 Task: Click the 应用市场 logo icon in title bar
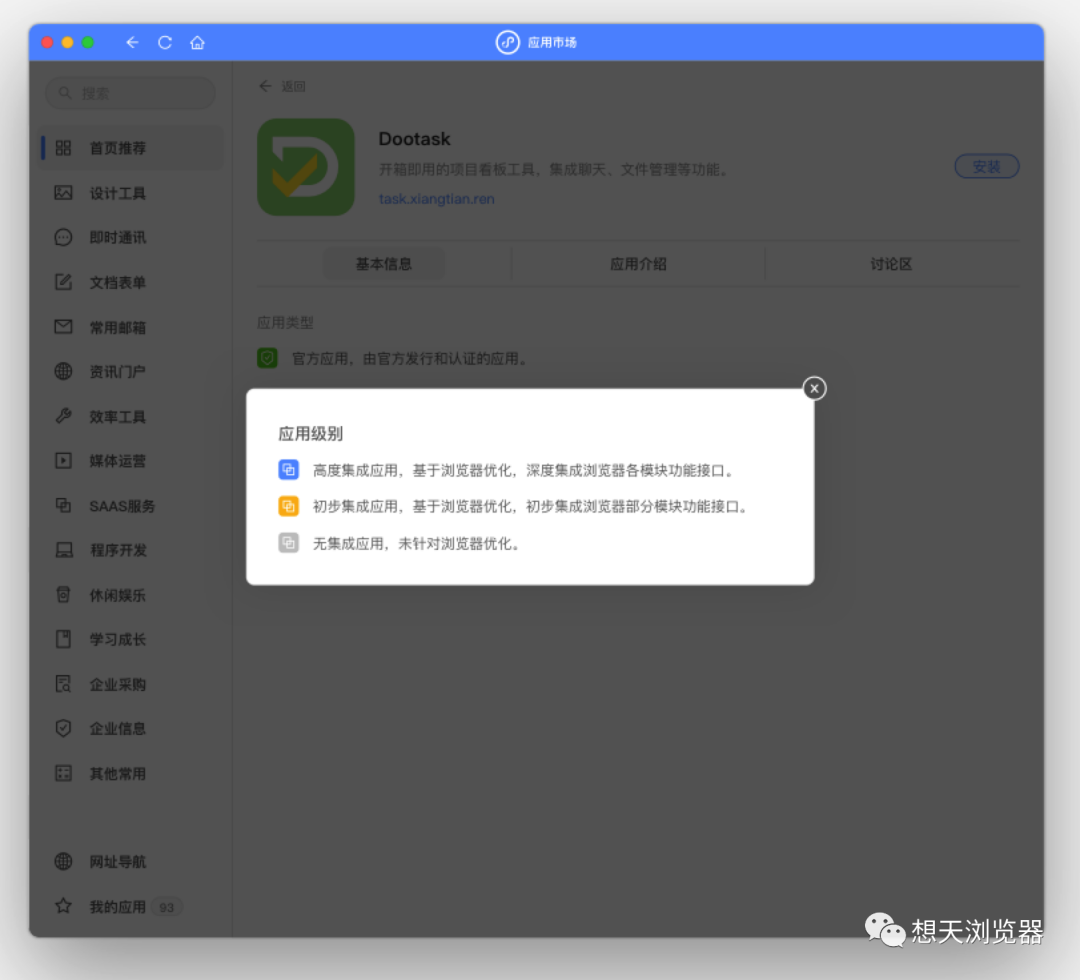[508, 43]
